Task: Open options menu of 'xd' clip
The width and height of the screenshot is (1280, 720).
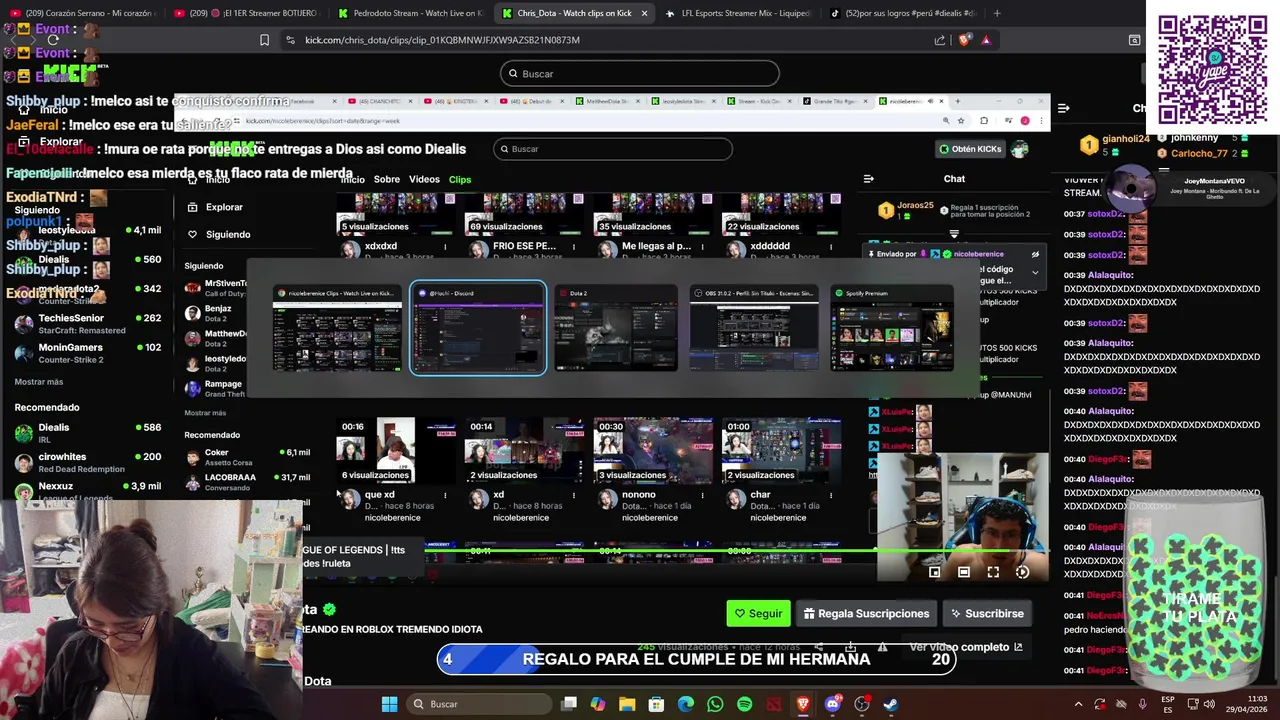Action: [574, 495]
